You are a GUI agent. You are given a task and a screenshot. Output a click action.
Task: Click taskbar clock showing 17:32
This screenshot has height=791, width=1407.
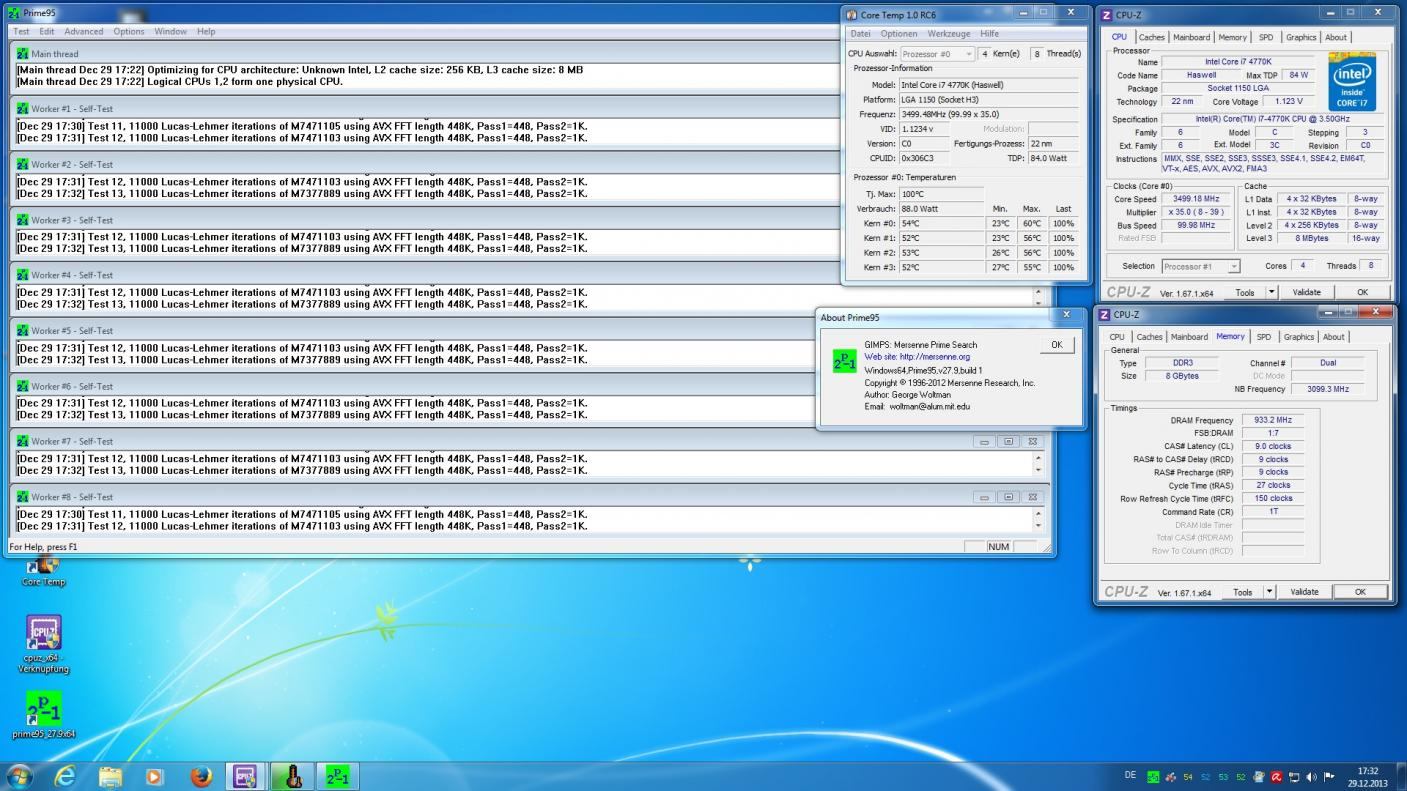pyautogui.click(x=1367, y=771)
